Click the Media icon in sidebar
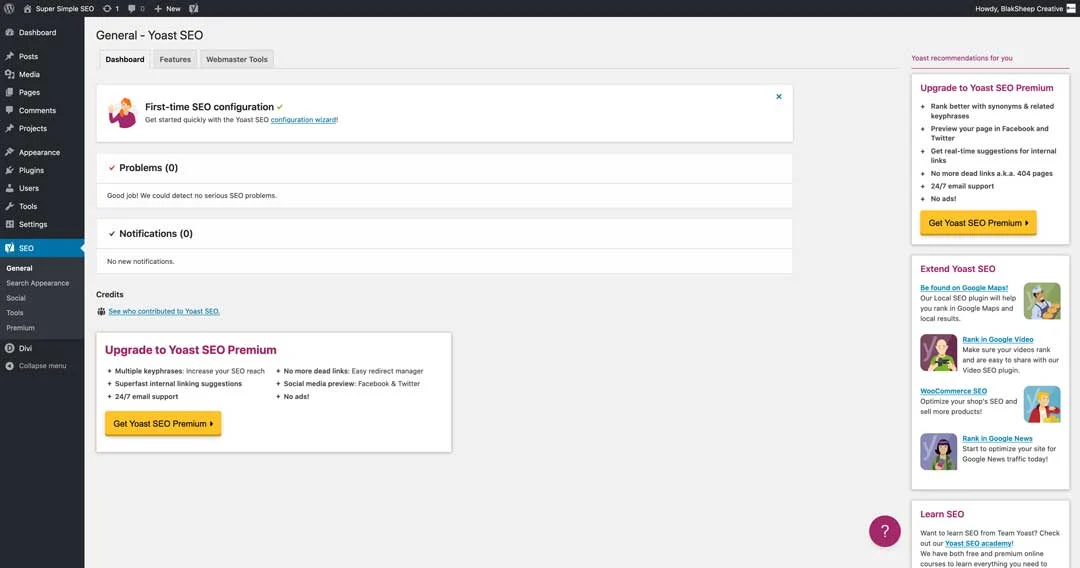This screenshot has height=568, width=1080. [x=10, y=74]
